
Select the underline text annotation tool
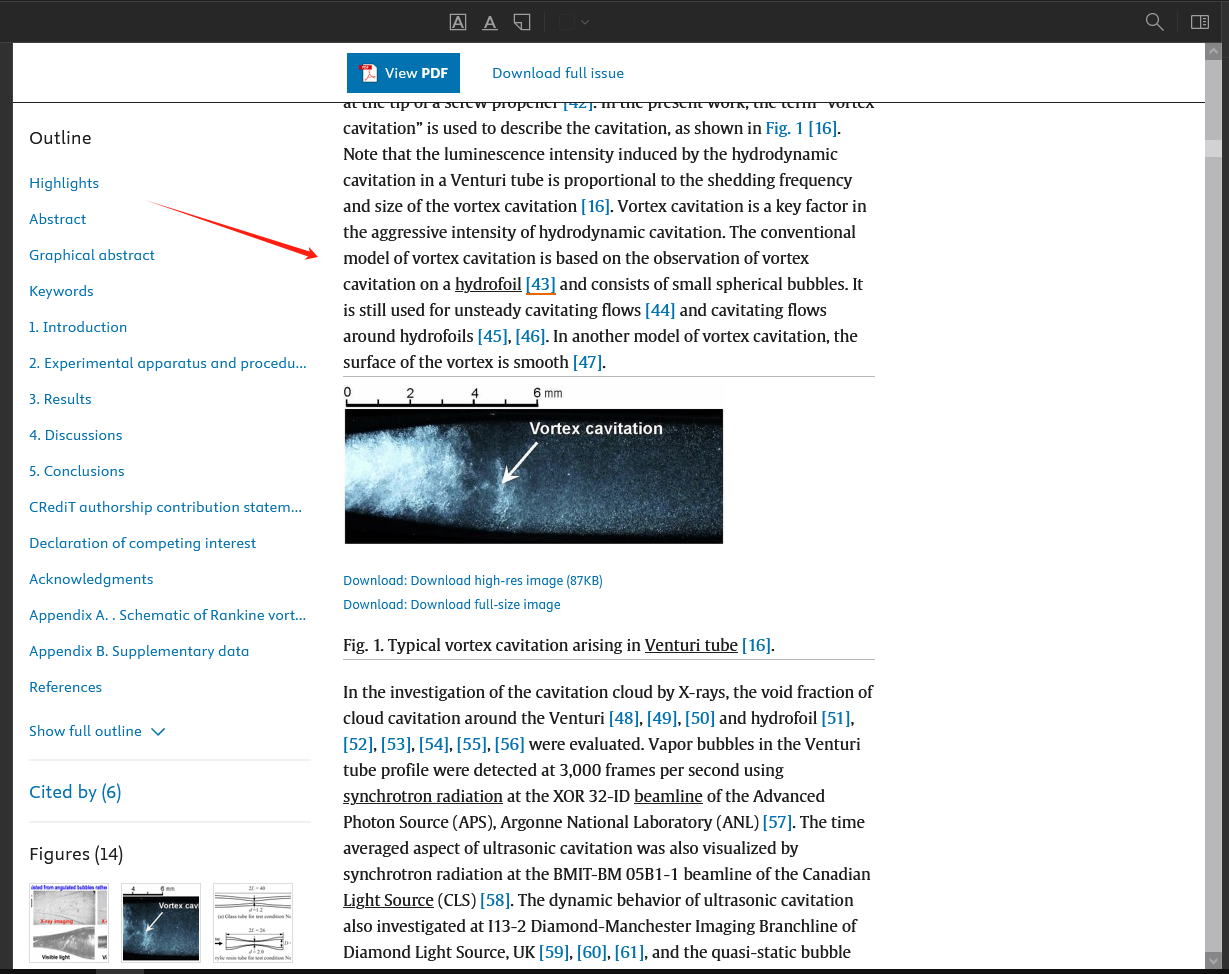[x=490, y=22]
